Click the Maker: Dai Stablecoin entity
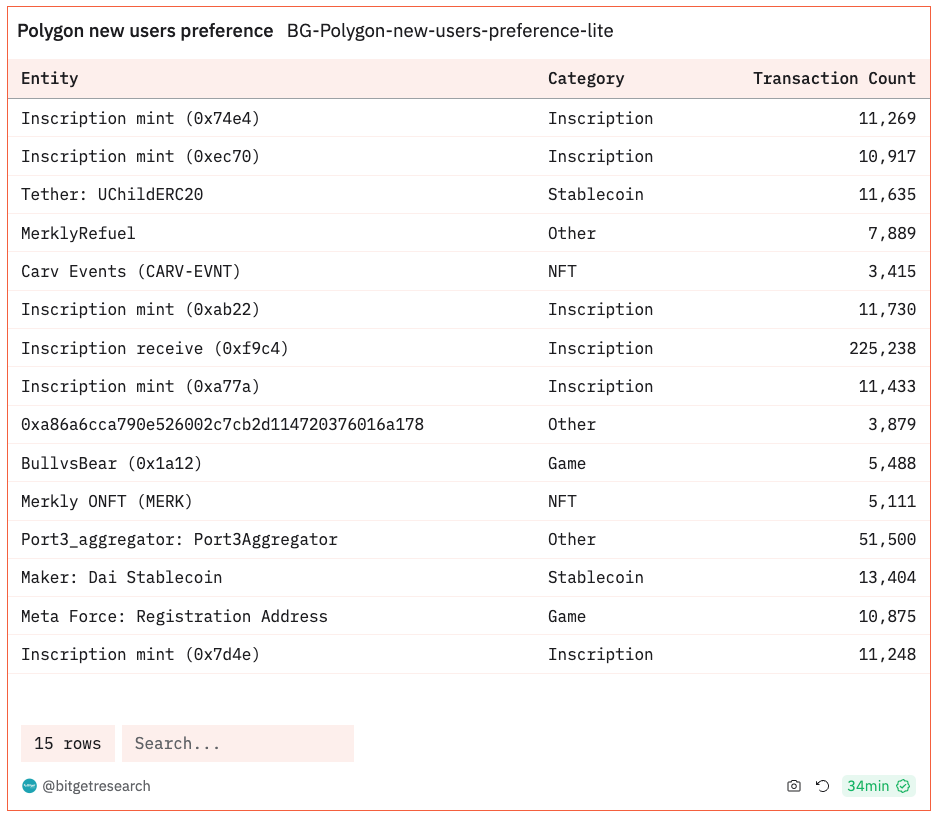The image size is (940, 818). (122, 578)
